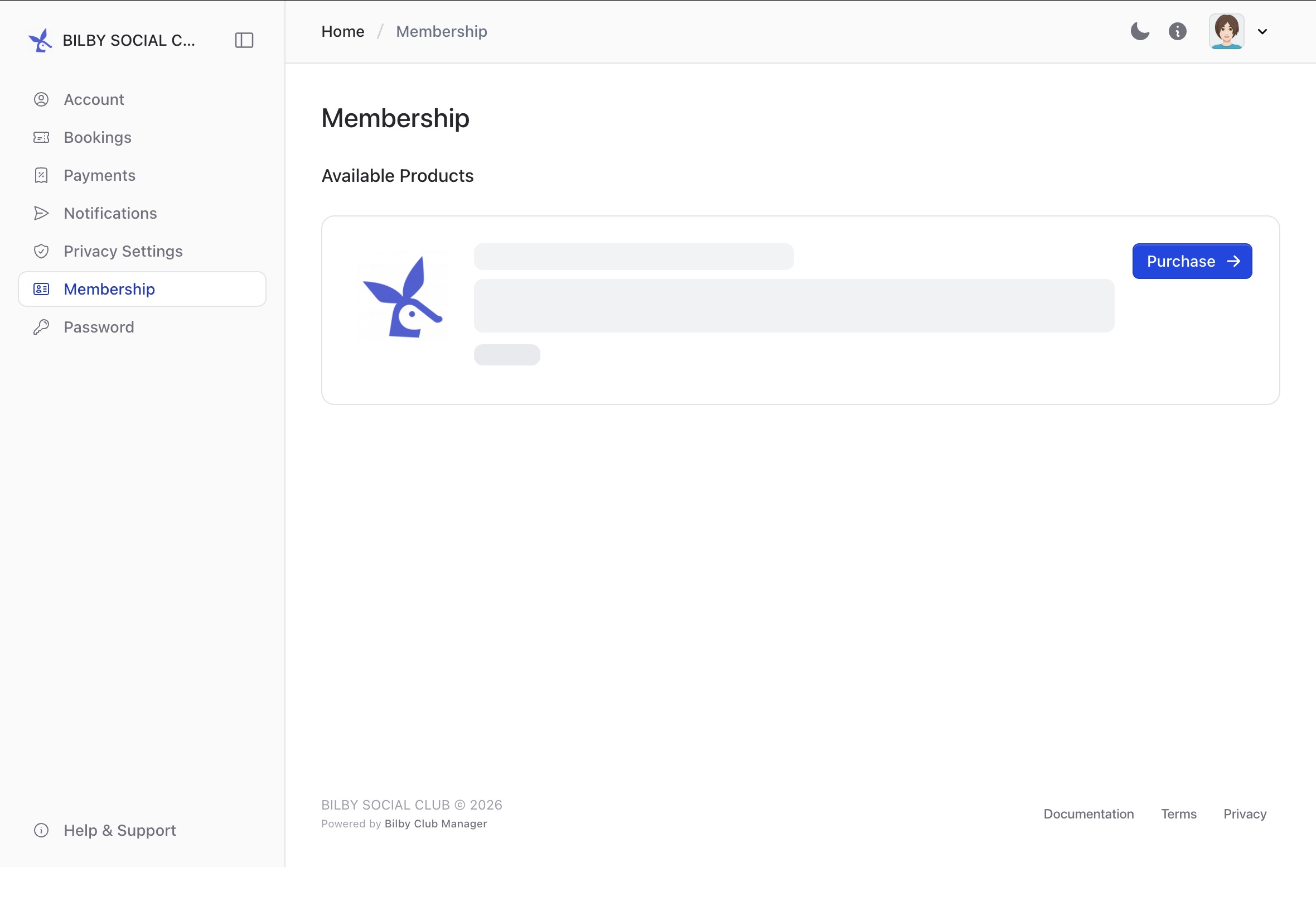Screen dimensions: 1316x915
Task: Click the Bookings ticket icon
Action: [x=41, y=137]
